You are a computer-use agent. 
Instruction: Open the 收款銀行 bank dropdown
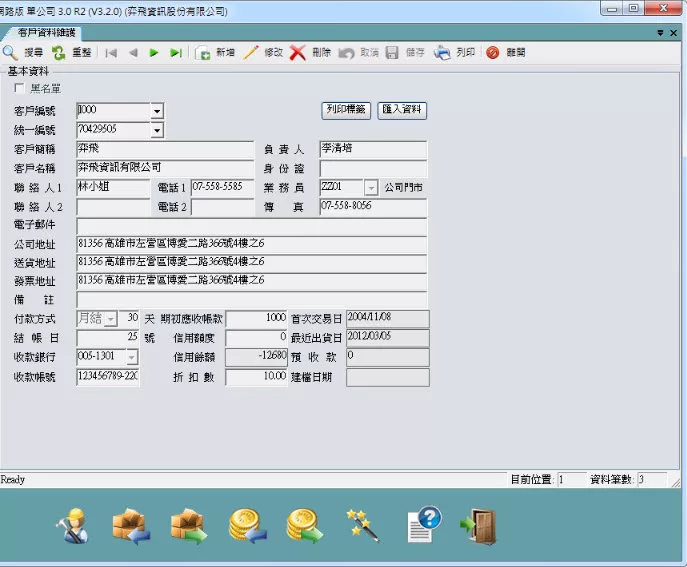[x=132, y=357]
